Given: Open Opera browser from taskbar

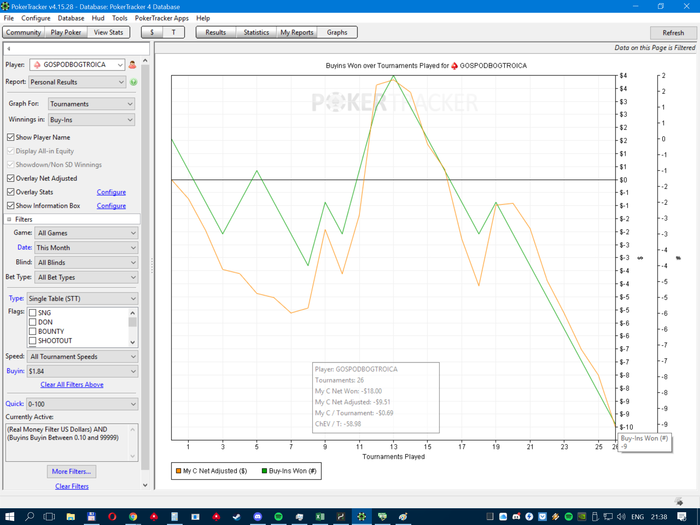Looking at the screenshot, I should [x=112, y=517].
